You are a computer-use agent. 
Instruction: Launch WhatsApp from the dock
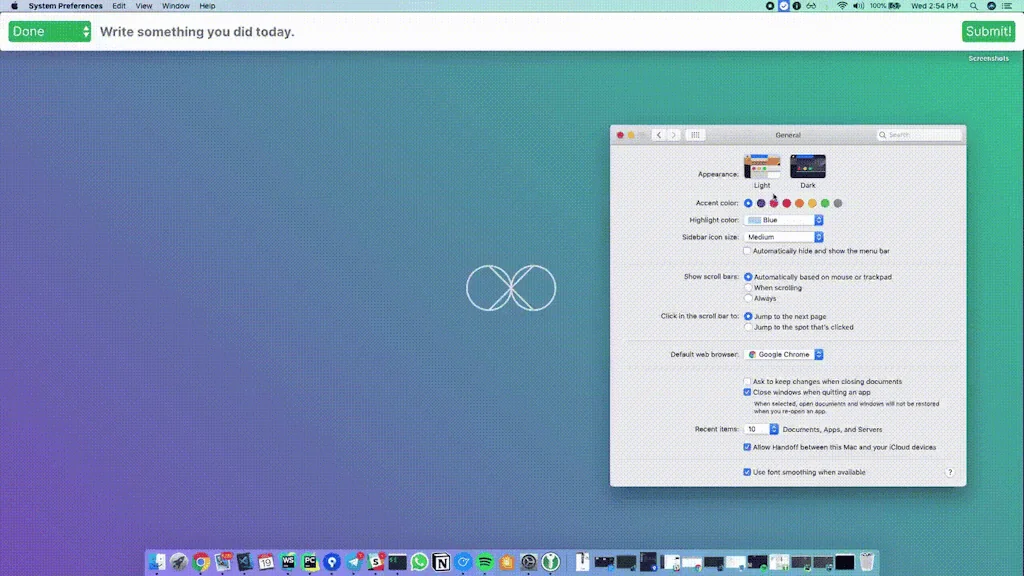click(x=419, y=562)
